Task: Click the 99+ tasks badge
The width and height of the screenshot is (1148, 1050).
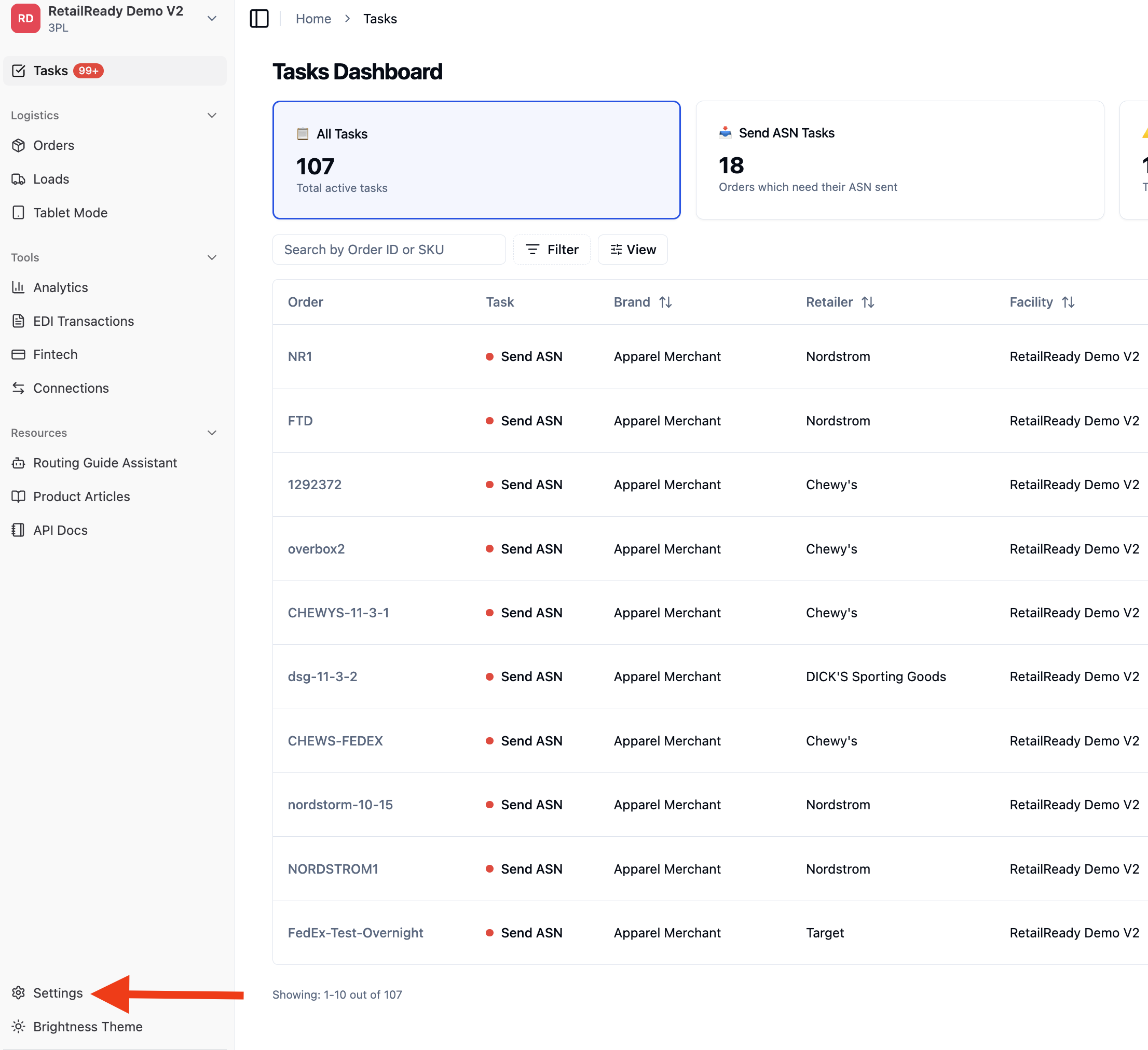Action: pyautogui.click(x=88, y=71)
